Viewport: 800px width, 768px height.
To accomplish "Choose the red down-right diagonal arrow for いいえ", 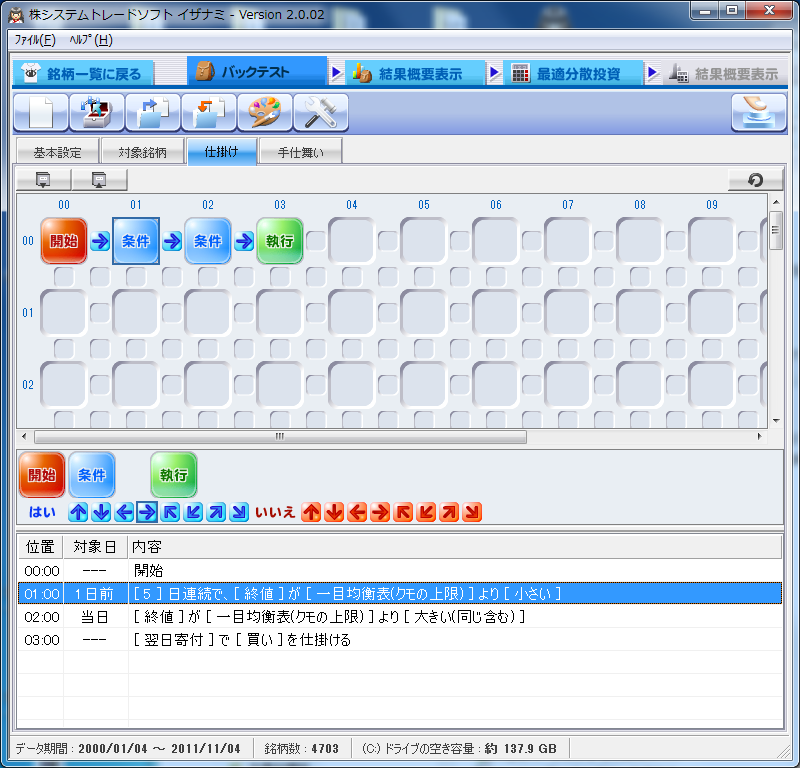I will point(472,512).
